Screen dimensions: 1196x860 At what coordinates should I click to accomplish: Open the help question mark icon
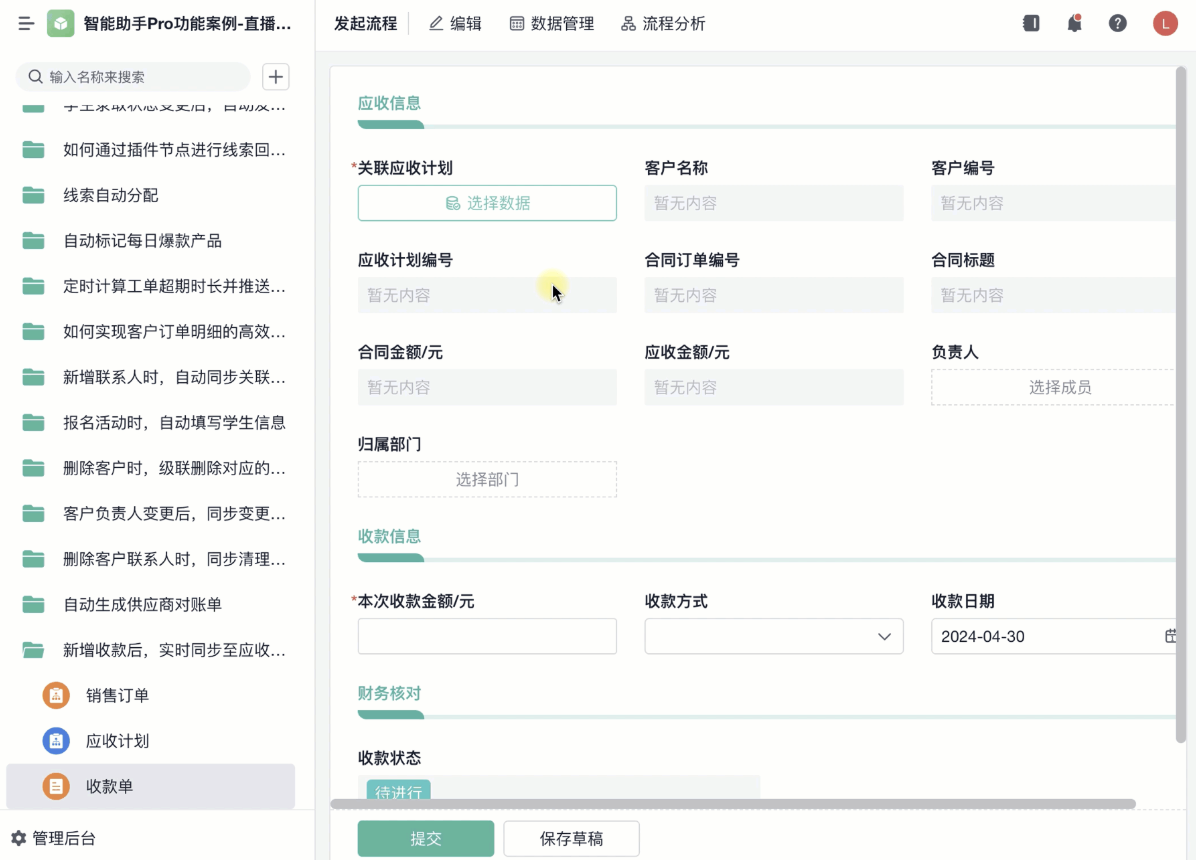point(1117,24)
